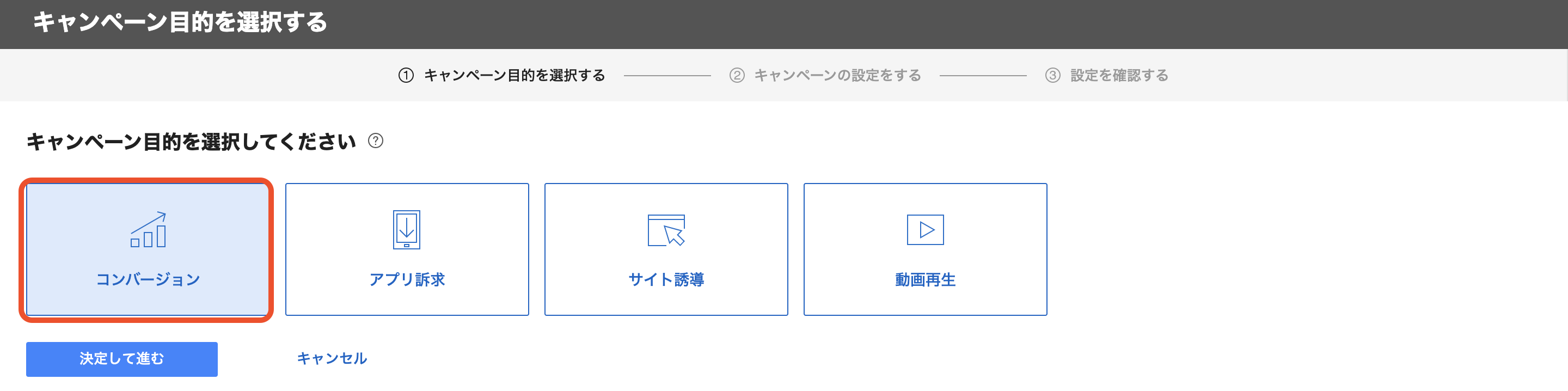
Task: Click step label キャンペーン目的を選択する in stepper
Action: (514, 75)
